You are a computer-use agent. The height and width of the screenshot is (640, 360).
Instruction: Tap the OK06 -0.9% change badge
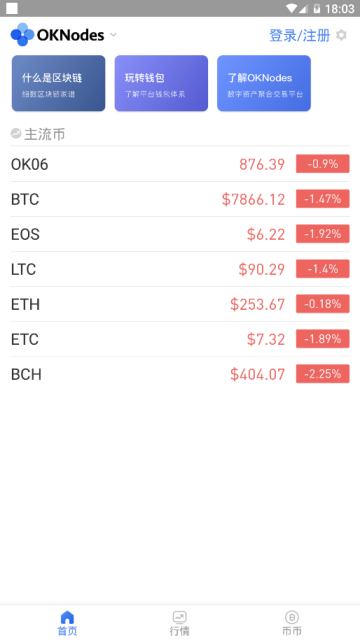[322, 164]
